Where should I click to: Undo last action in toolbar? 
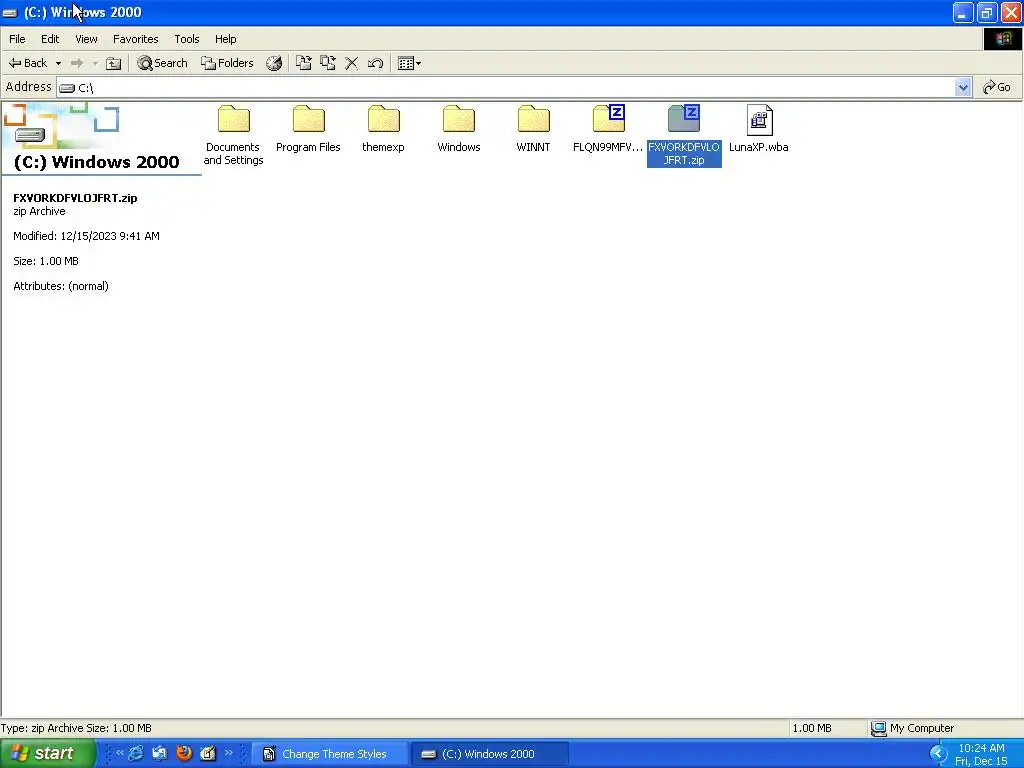pyautogui.click(x=376, y=63)
